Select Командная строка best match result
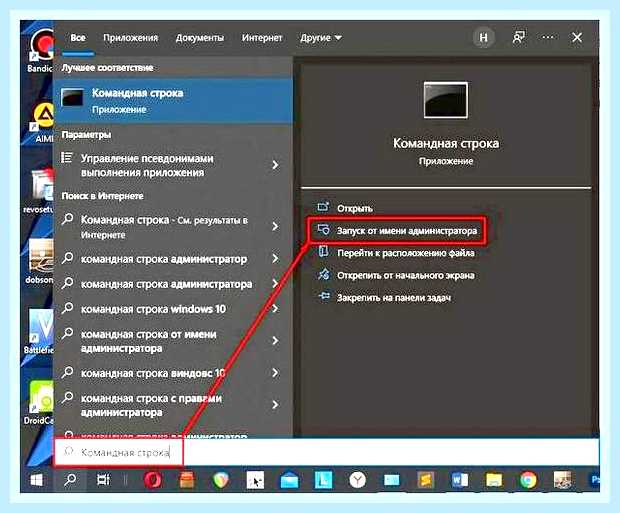Image resolution: width=620 pixels, height=513 pixels. (x=173, y=101)
